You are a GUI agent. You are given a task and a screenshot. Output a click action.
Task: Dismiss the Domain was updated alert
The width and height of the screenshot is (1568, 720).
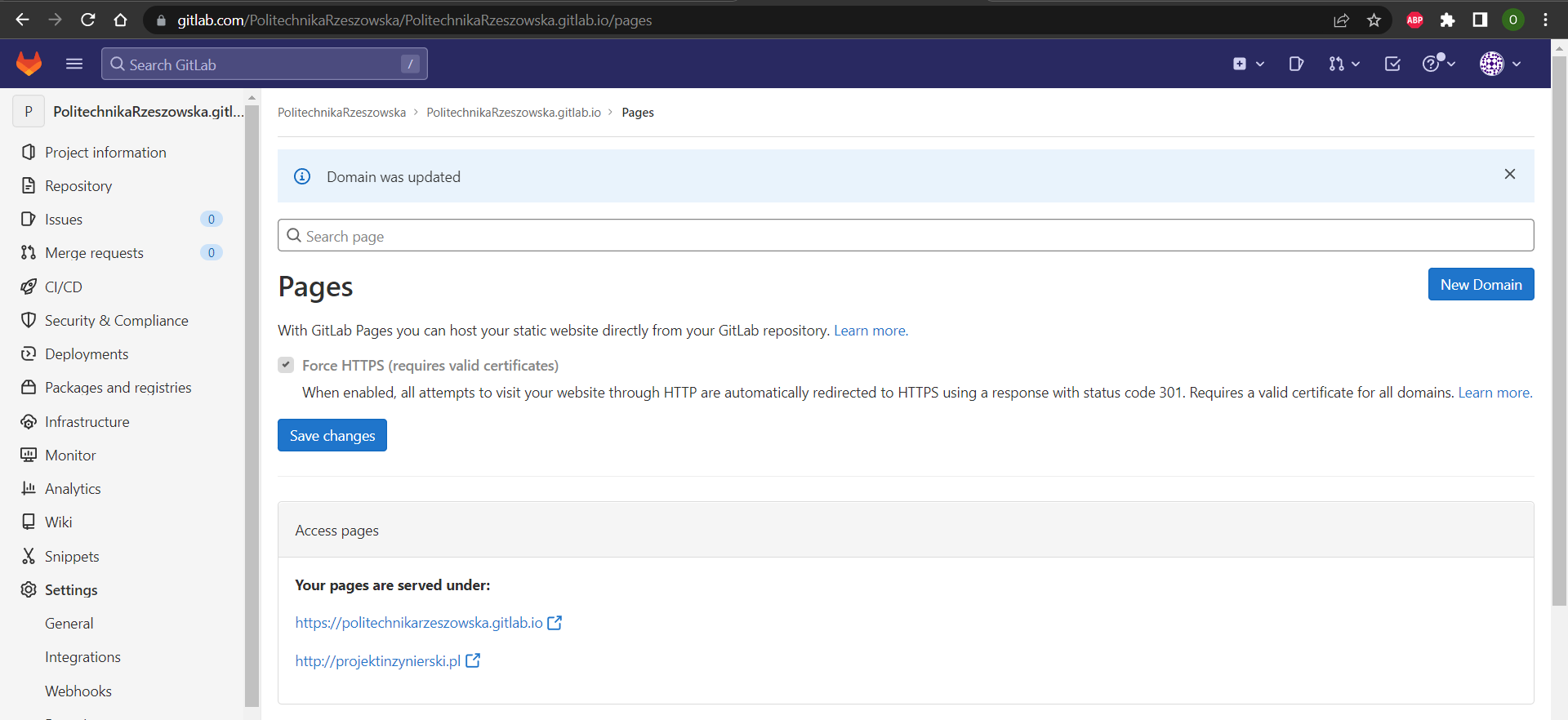click(1509, 174)
